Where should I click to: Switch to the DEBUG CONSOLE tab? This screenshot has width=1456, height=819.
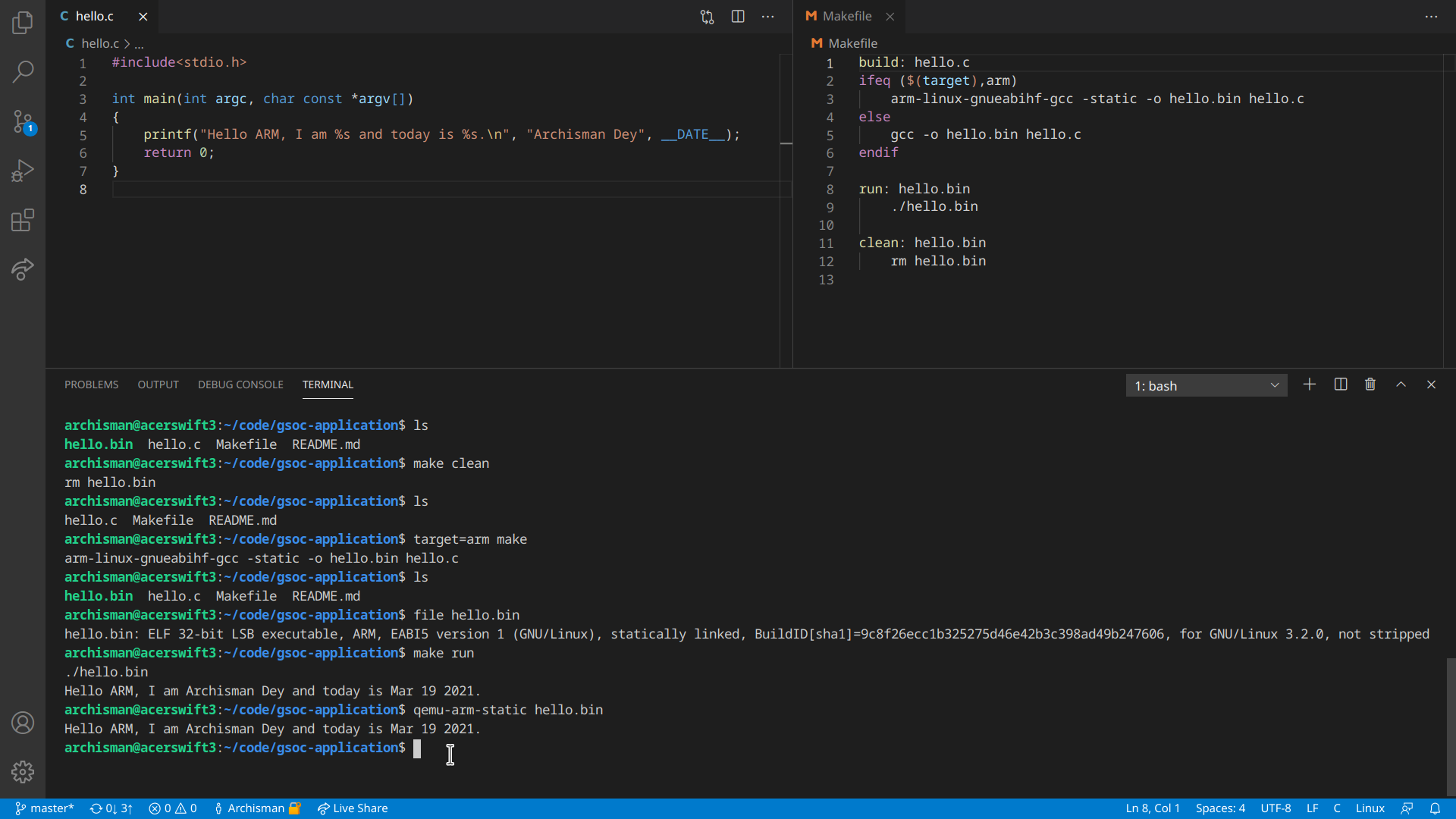point(240,384)
